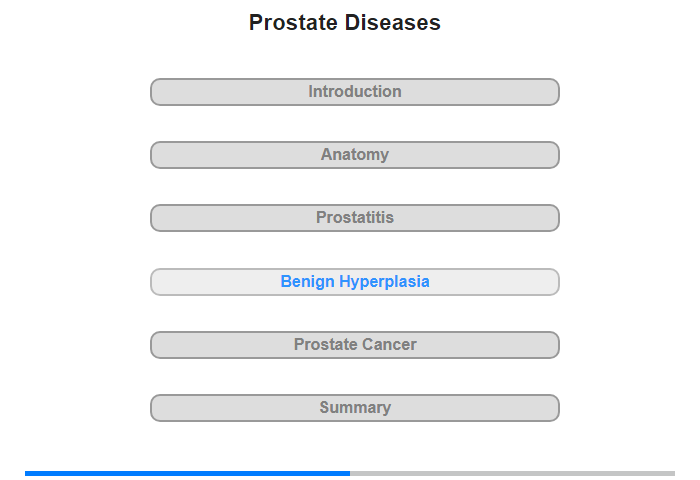Click the Benign Hyperplasia blue text label
Screen dimensions: 700x480
point(355,282)
